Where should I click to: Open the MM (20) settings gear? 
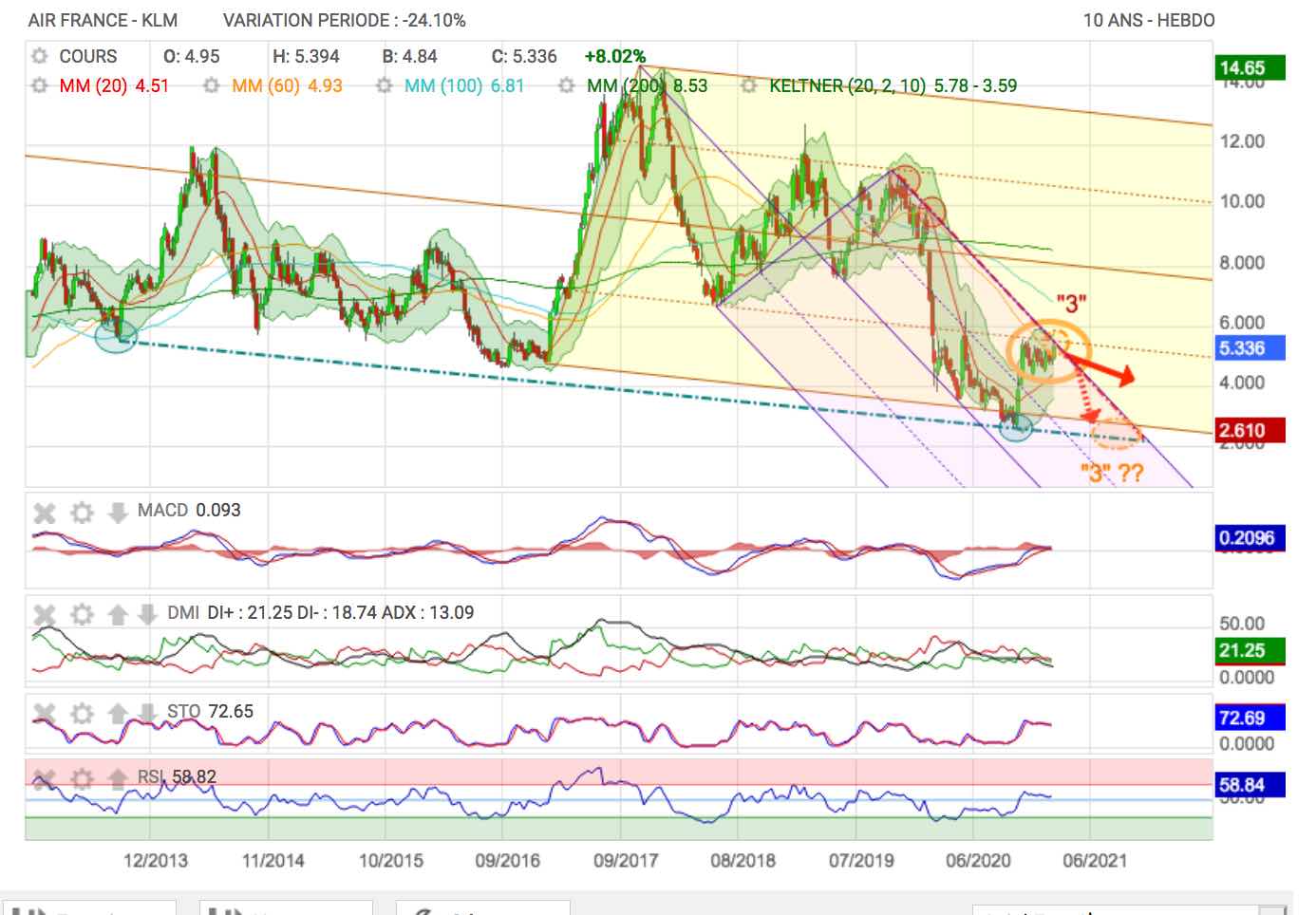(x=39, y=85)
